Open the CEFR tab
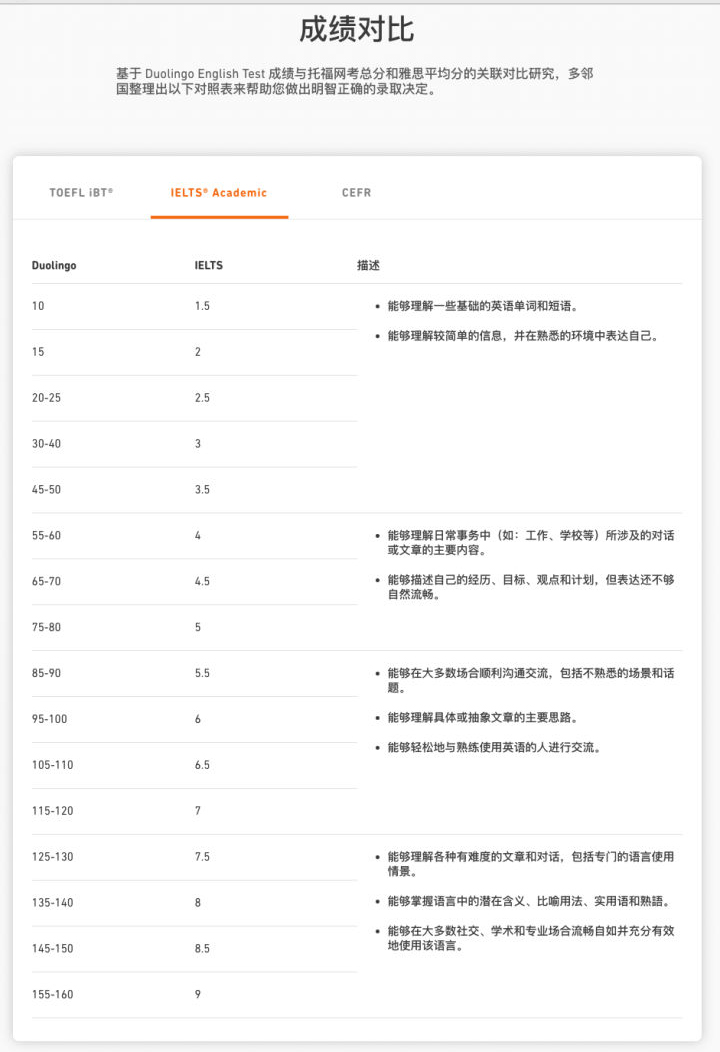 [356, 193]
